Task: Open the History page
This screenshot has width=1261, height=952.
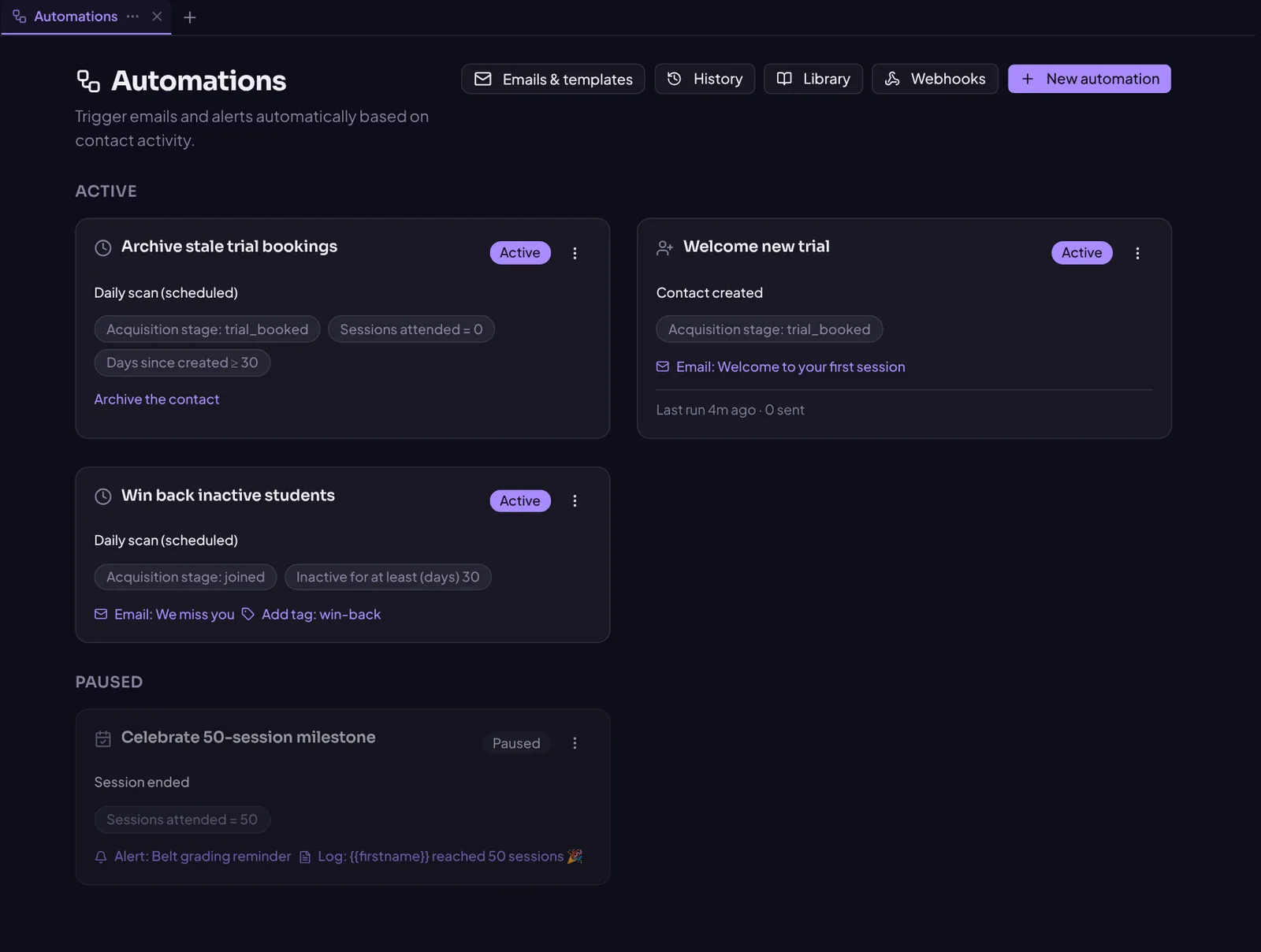Action: click(x=705, y=79)
